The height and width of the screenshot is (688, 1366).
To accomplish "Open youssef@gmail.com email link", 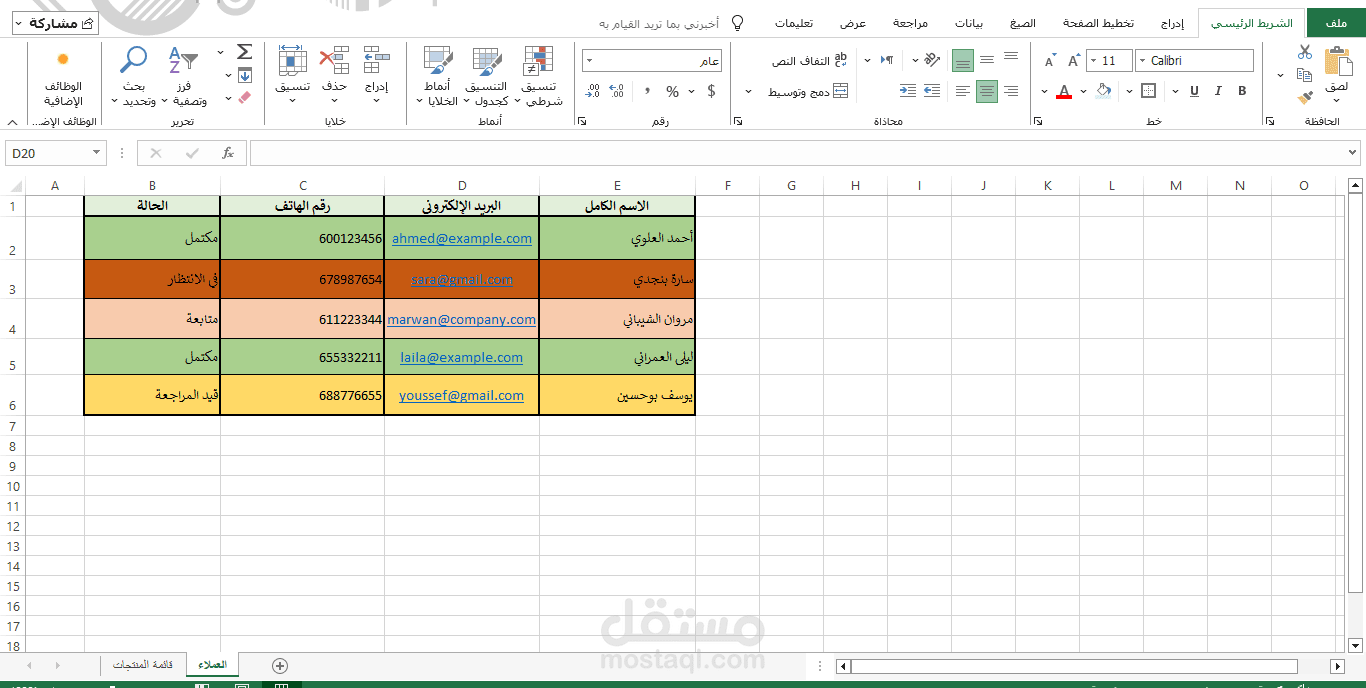I will coord(461,395).
